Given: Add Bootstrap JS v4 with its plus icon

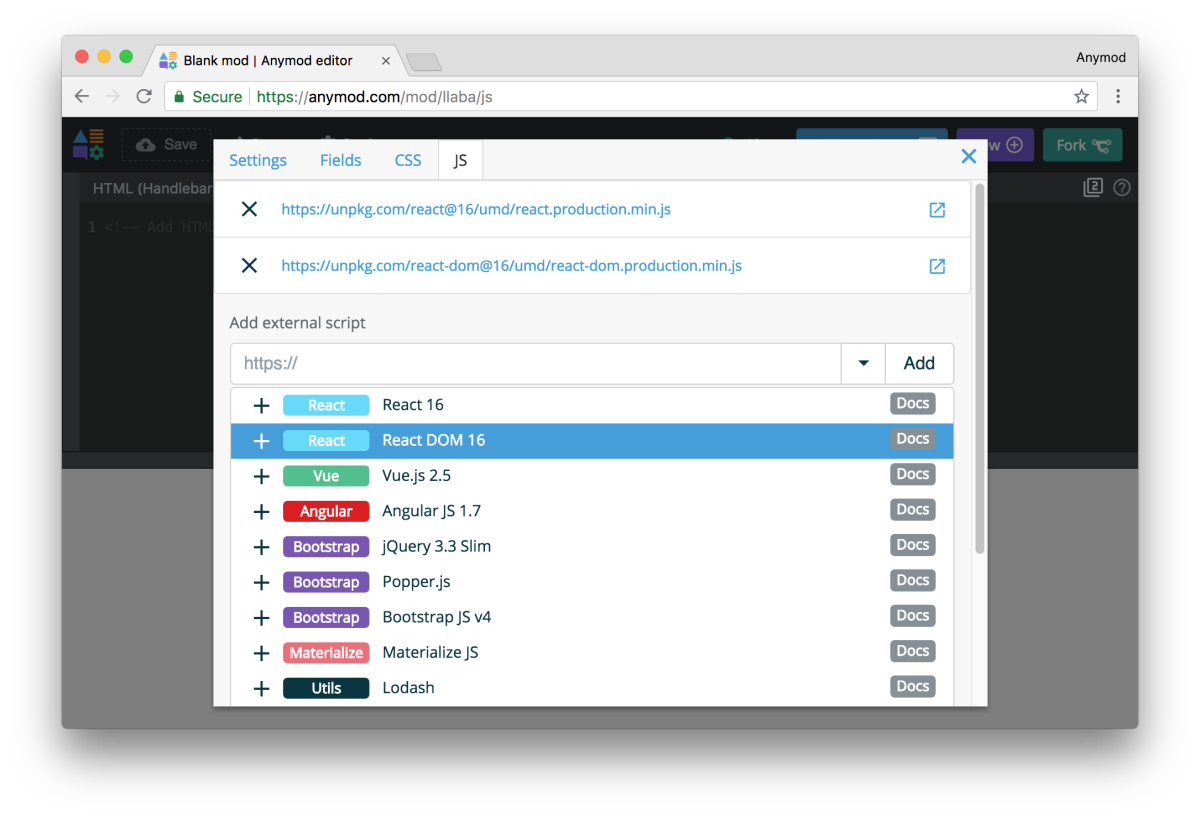Looking at the screenshot, I should 261,618.
